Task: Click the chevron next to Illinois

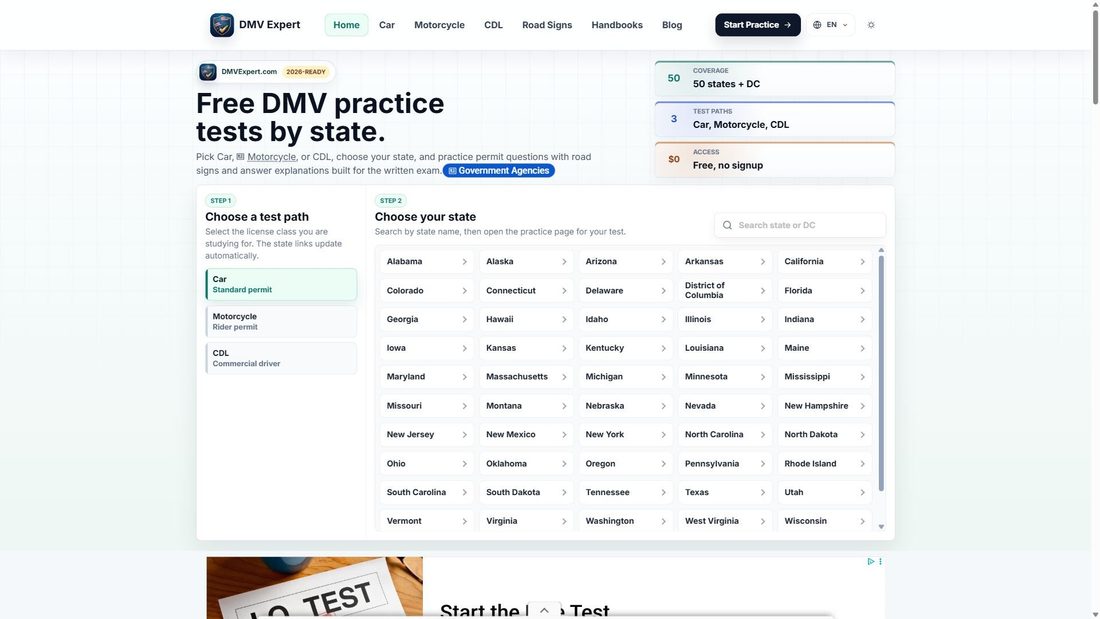Action: click(x=763, y=319)
